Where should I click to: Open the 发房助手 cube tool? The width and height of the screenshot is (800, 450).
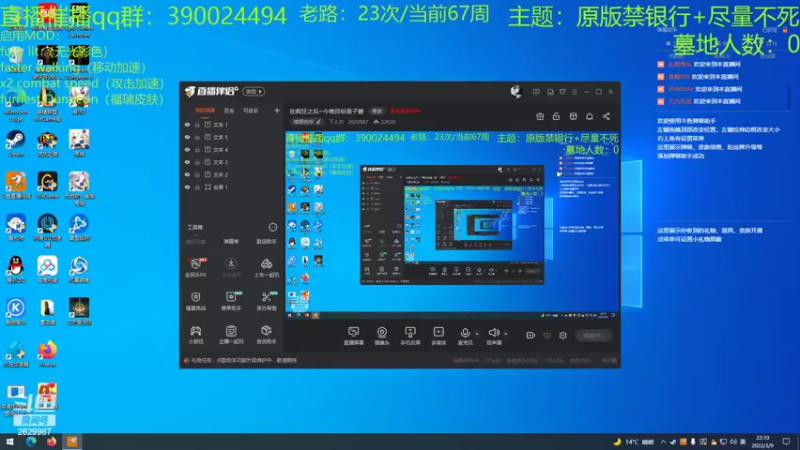point(266,335)
